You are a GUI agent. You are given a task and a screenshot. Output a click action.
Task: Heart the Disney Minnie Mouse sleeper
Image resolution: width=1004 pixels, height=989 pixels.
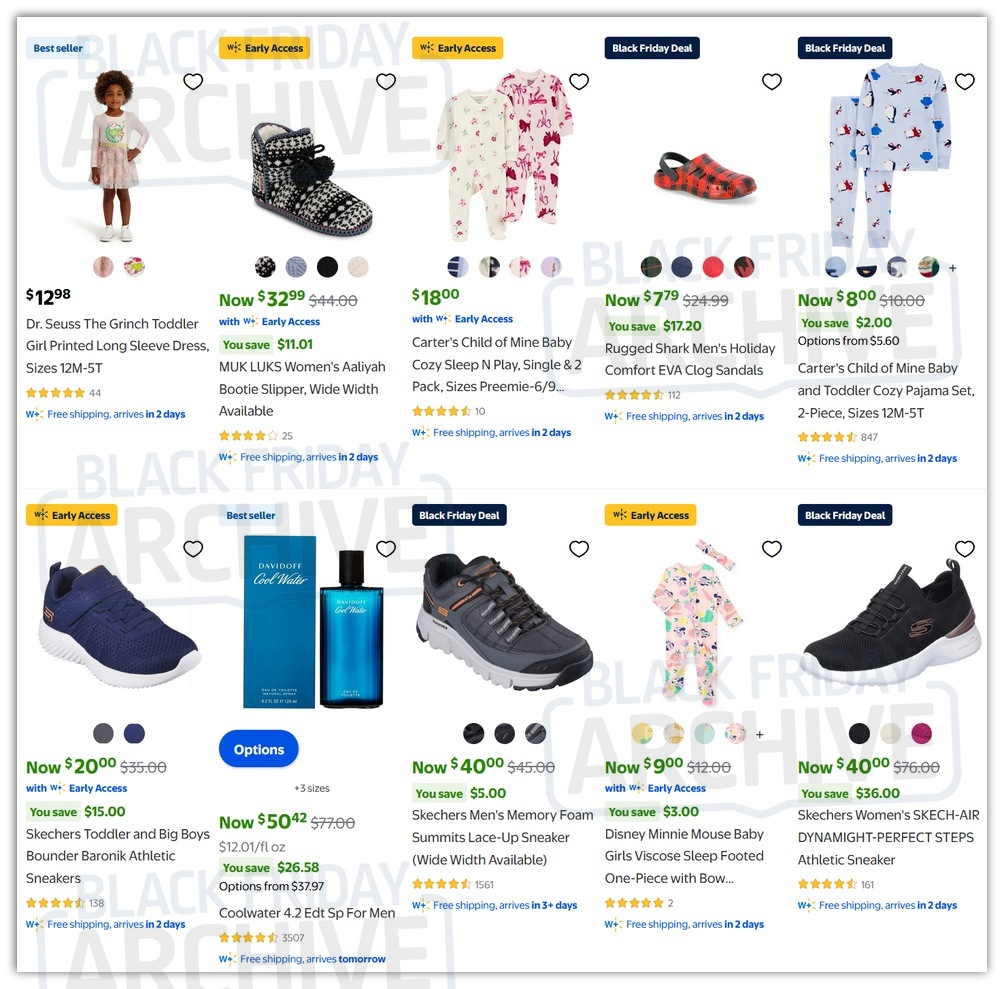pyautogui.click(x=772, y=549)
